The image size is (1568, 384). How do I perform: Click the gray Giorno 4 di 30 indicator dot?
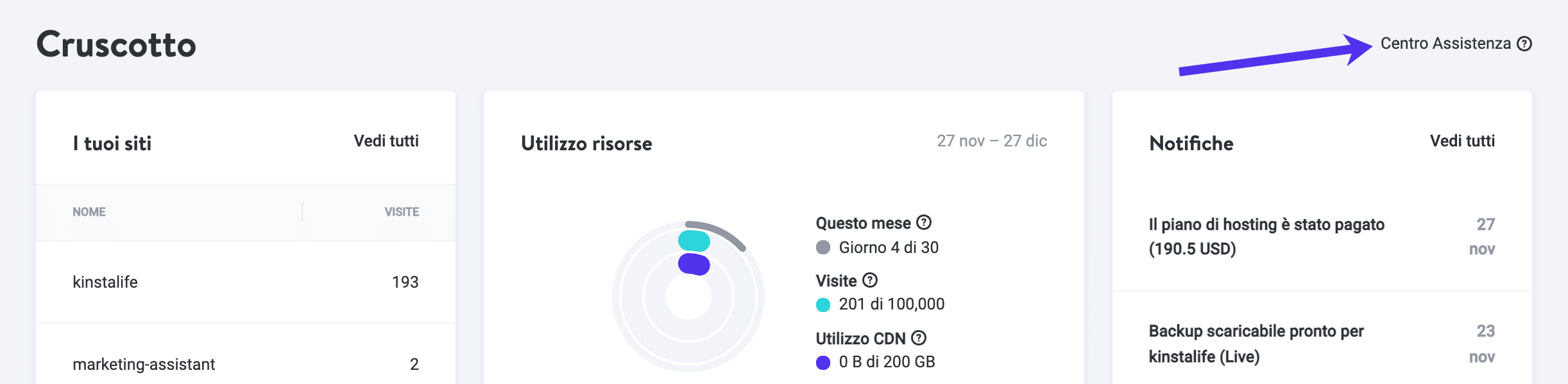(823, 247)
